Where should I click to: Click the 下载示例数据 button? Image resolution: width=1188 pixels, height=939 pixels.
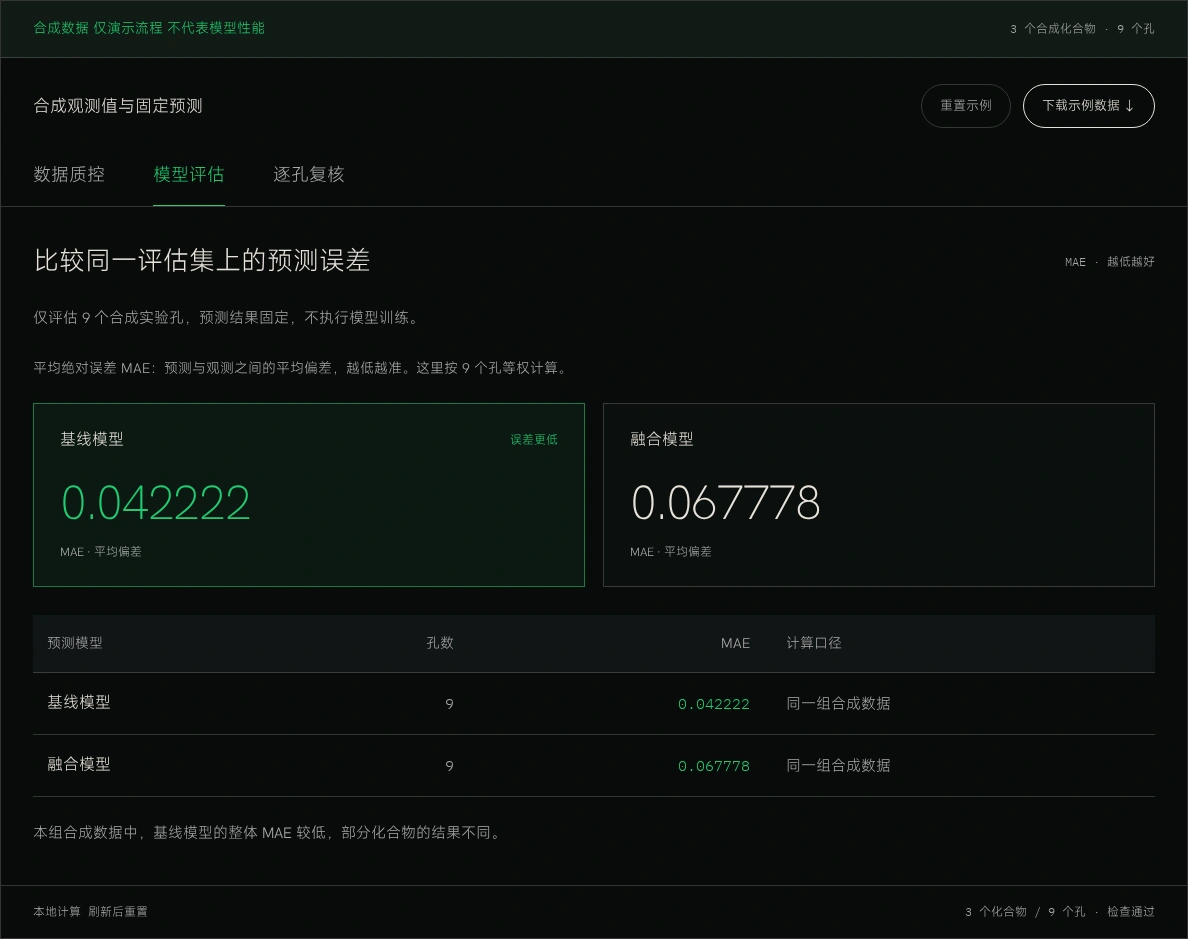1088,106
